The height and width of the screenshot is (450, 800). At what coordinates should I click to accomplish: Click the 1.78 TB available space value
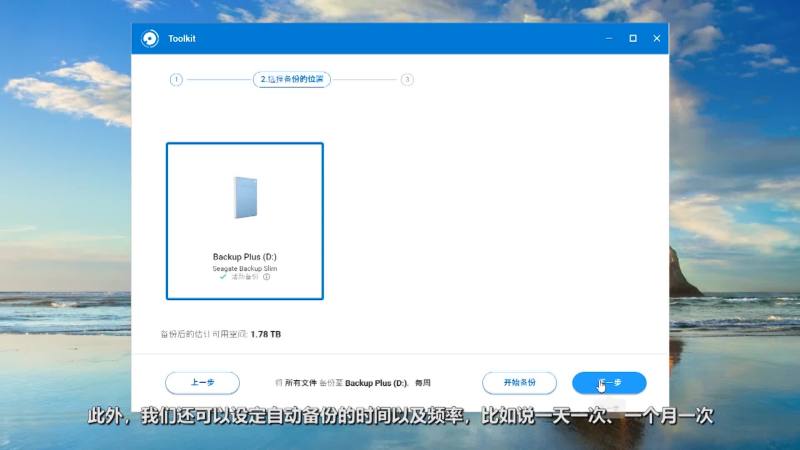tap(266, 334)
